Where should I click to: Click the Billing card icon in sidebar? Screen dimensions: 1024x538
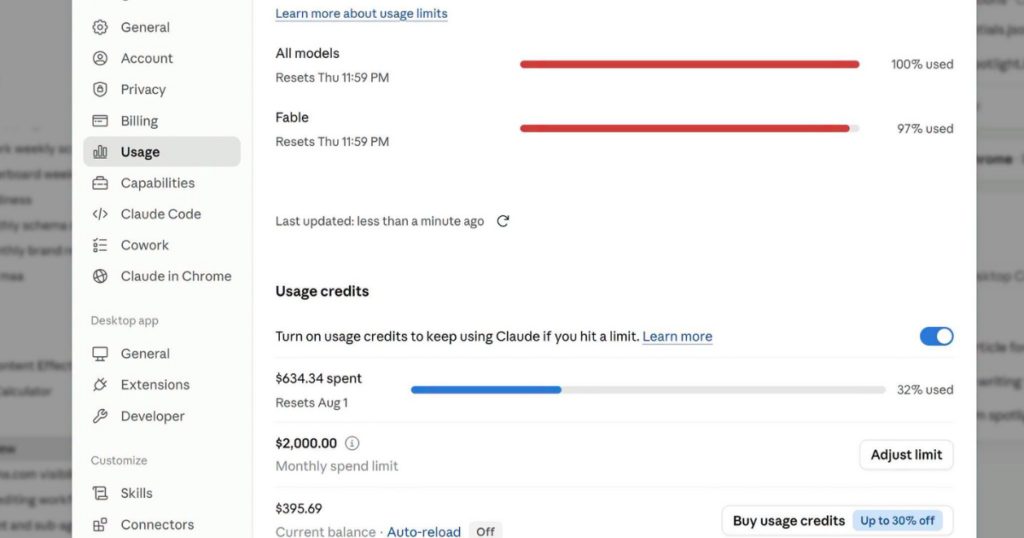100,121
